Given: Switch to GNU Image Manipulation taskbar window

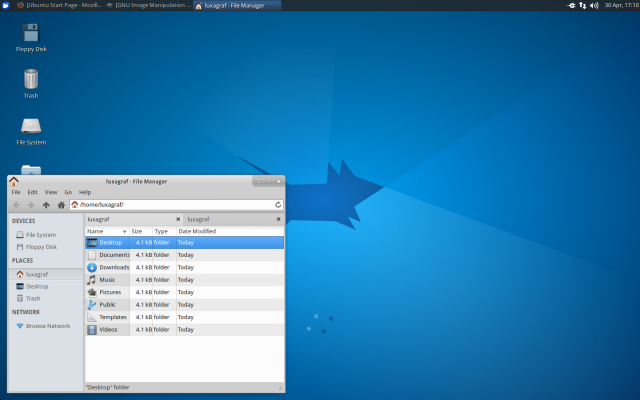Looking at the screenshot, I should (x=148, y=5).
